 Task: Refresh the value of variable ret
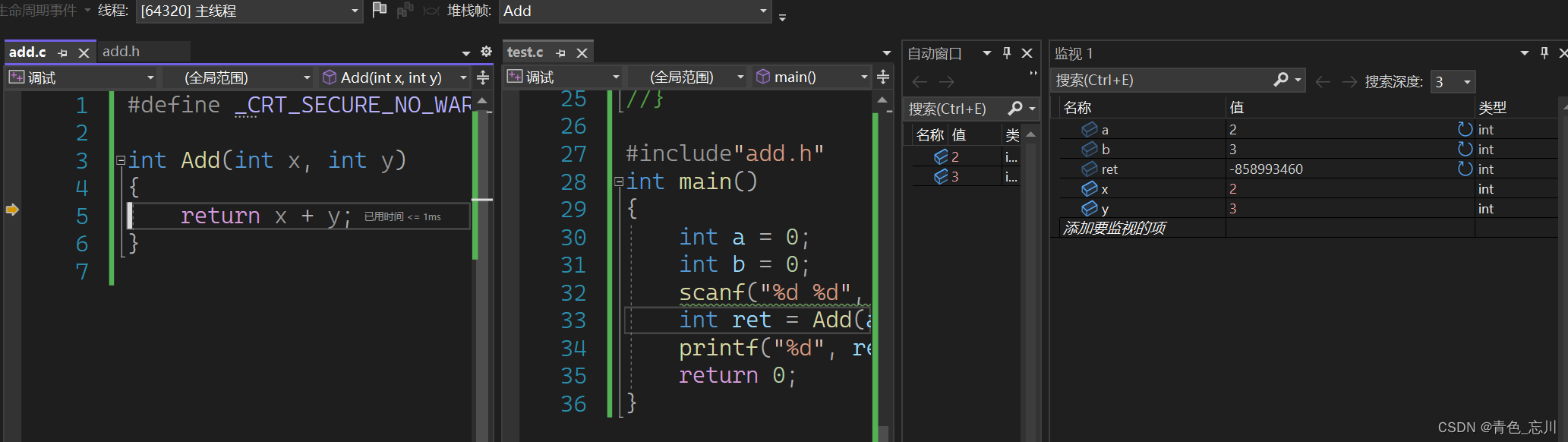pos(1465,169)
